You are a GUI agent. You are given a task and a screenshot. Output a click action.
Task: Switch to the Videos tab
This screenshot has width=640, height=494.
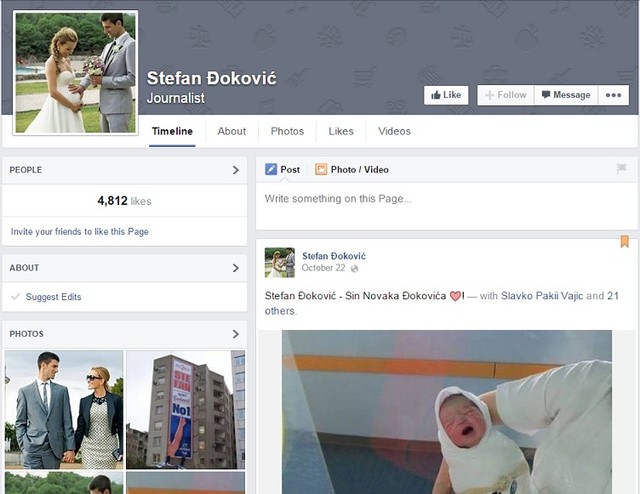tap(394, 131)
